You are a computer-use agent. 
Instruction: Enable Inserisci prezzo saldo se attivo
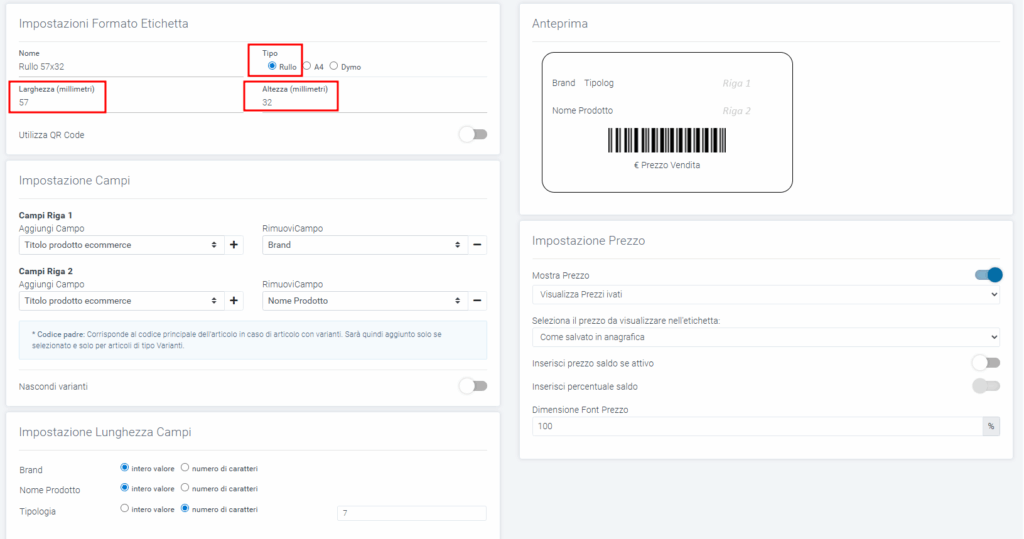point(986,362)
